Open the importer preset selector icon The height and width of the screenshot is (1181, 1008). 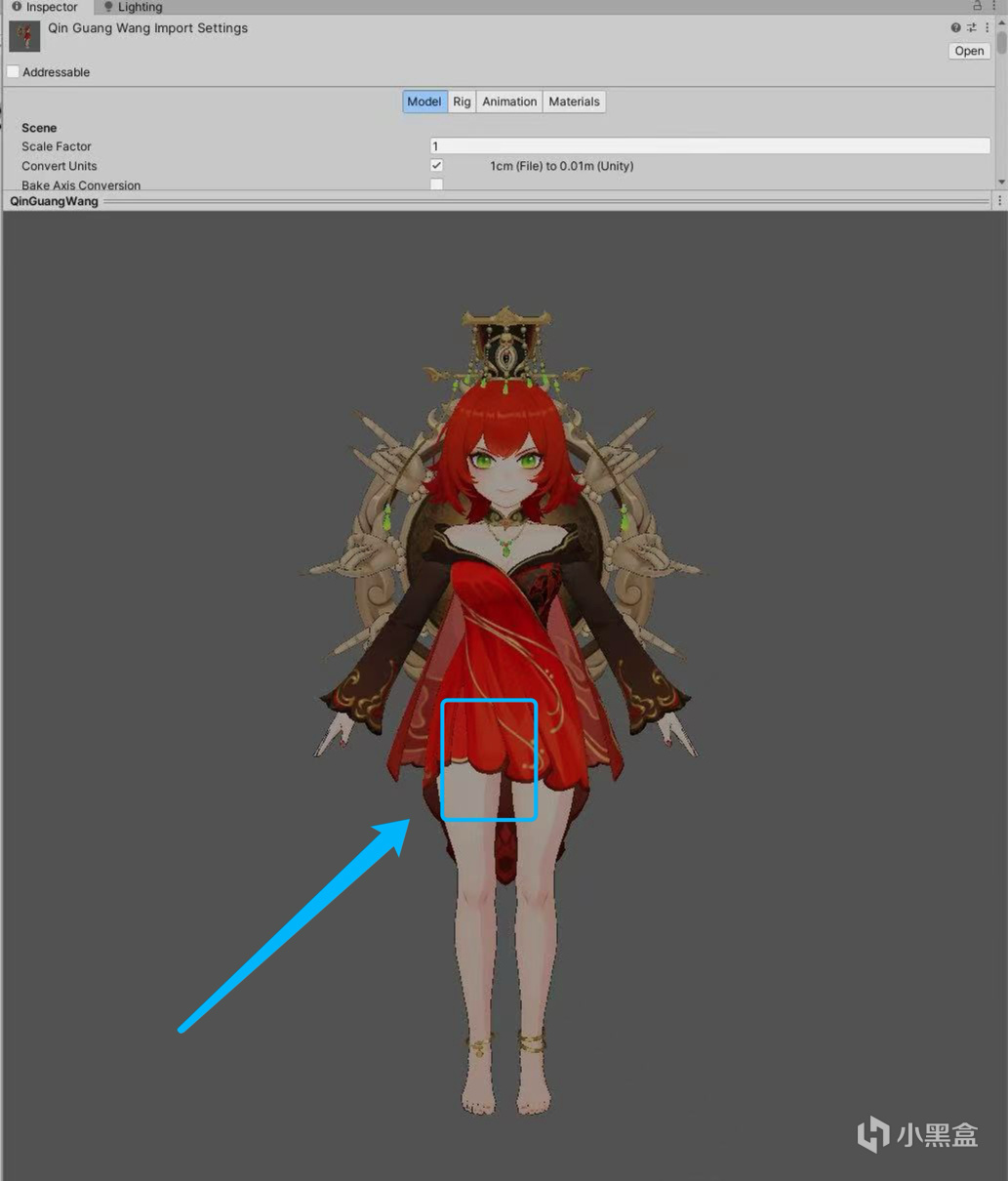tap(971, 28)
